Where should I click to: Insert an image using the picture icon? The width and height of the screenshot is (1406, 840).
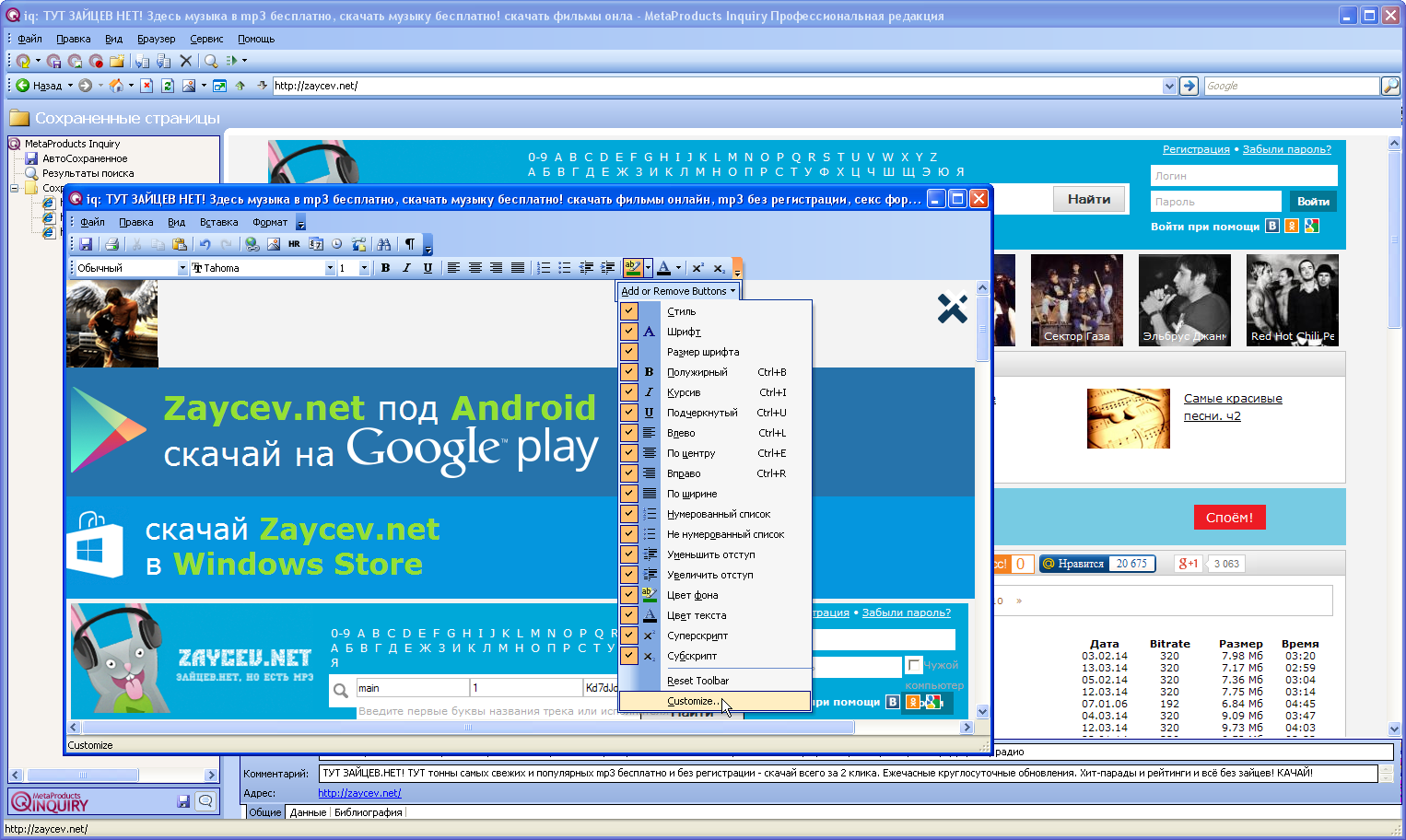pos(274,244)
